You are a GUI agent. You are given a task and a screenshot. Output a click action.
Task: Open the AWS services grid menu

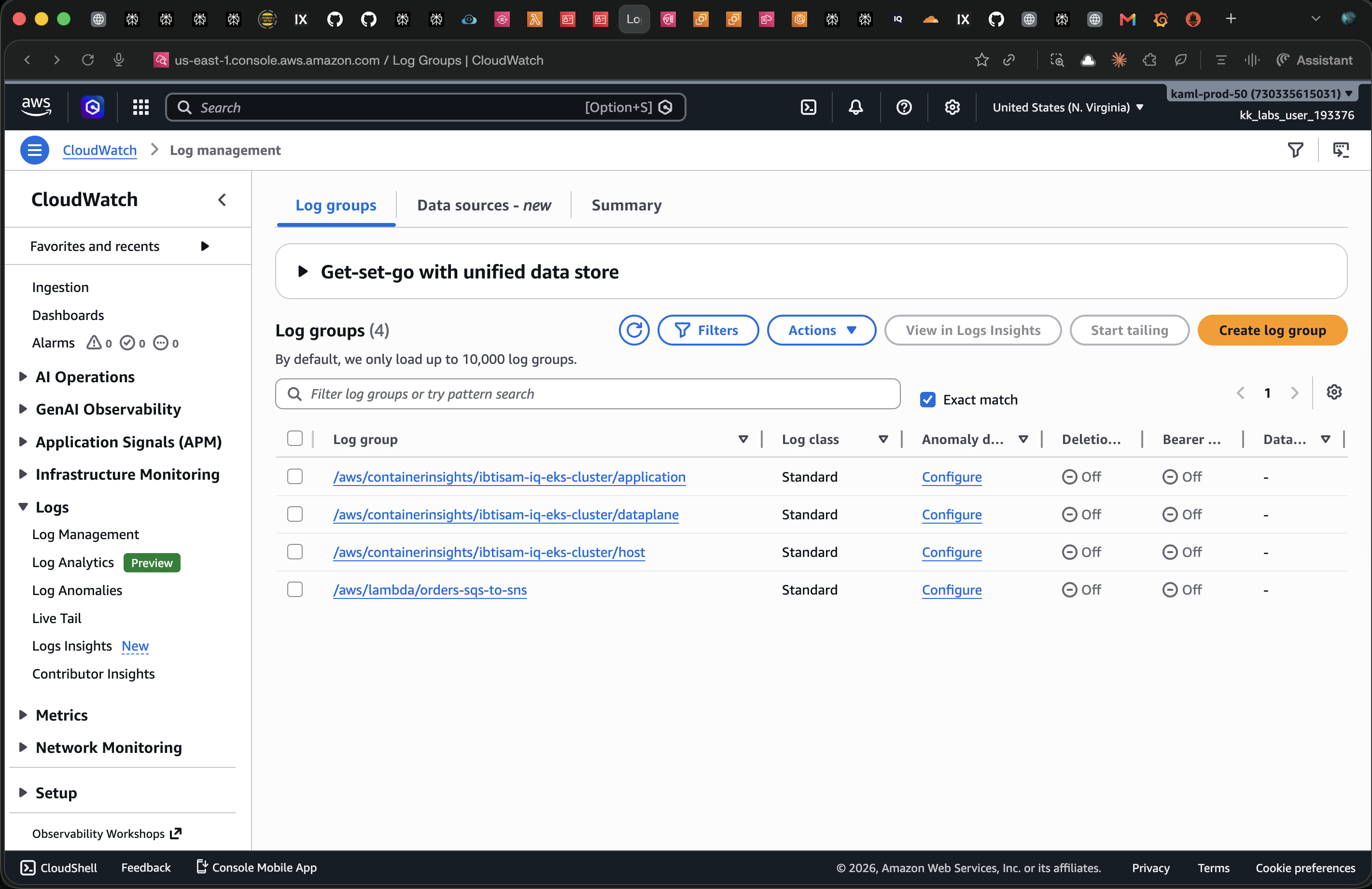tap(140, 107)
